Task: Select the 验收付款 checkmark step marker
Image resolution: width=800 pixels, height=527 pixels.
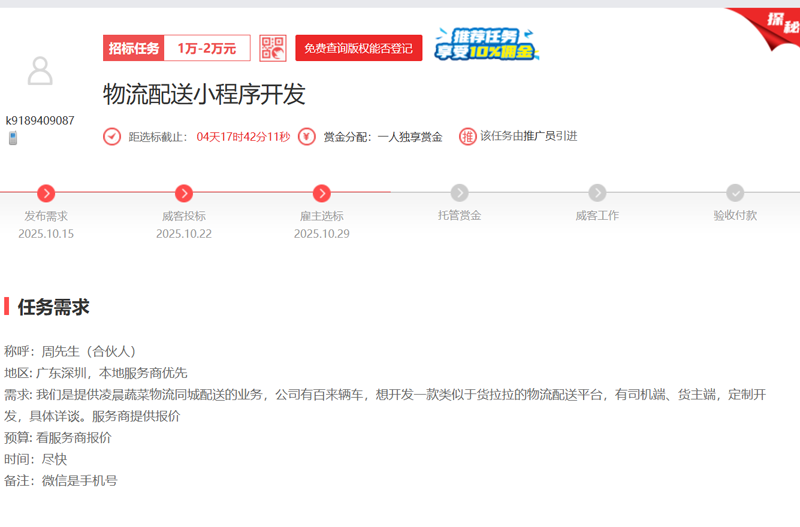Action: (x=735, y=193)
